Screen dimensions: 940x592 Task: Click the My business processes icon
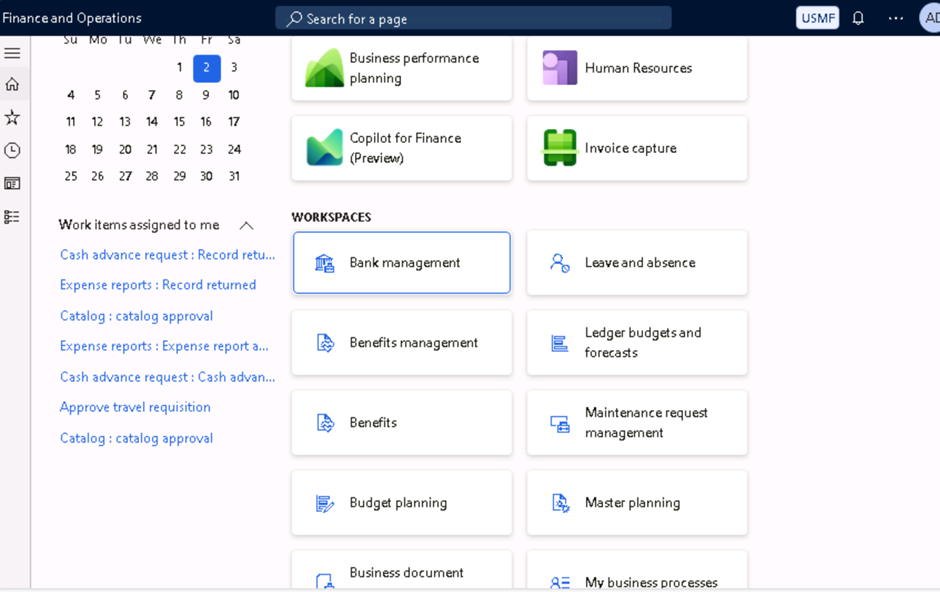click(560, 582)
